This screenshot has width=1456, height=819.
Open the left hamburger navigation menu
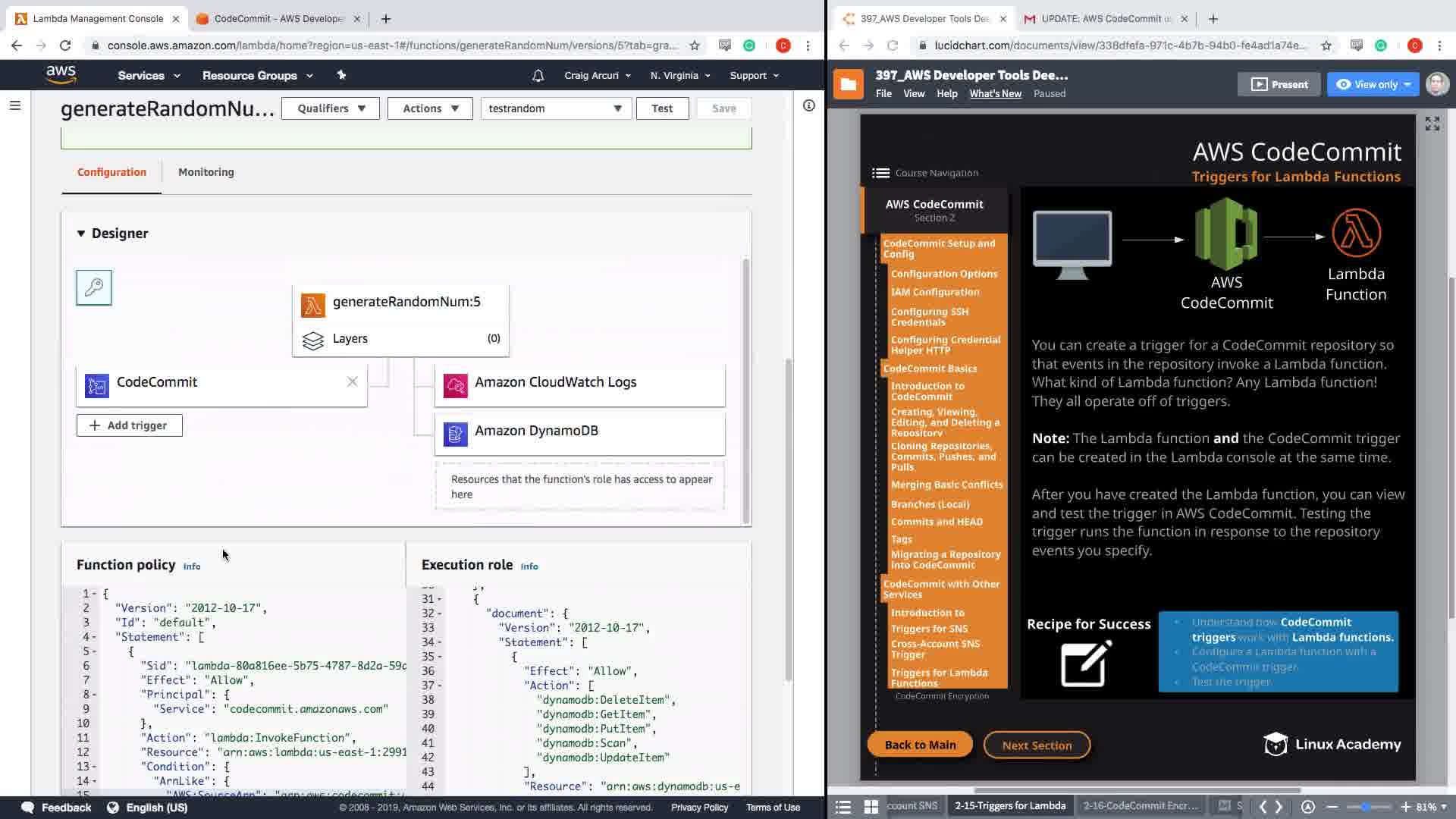tap(14, 105)
